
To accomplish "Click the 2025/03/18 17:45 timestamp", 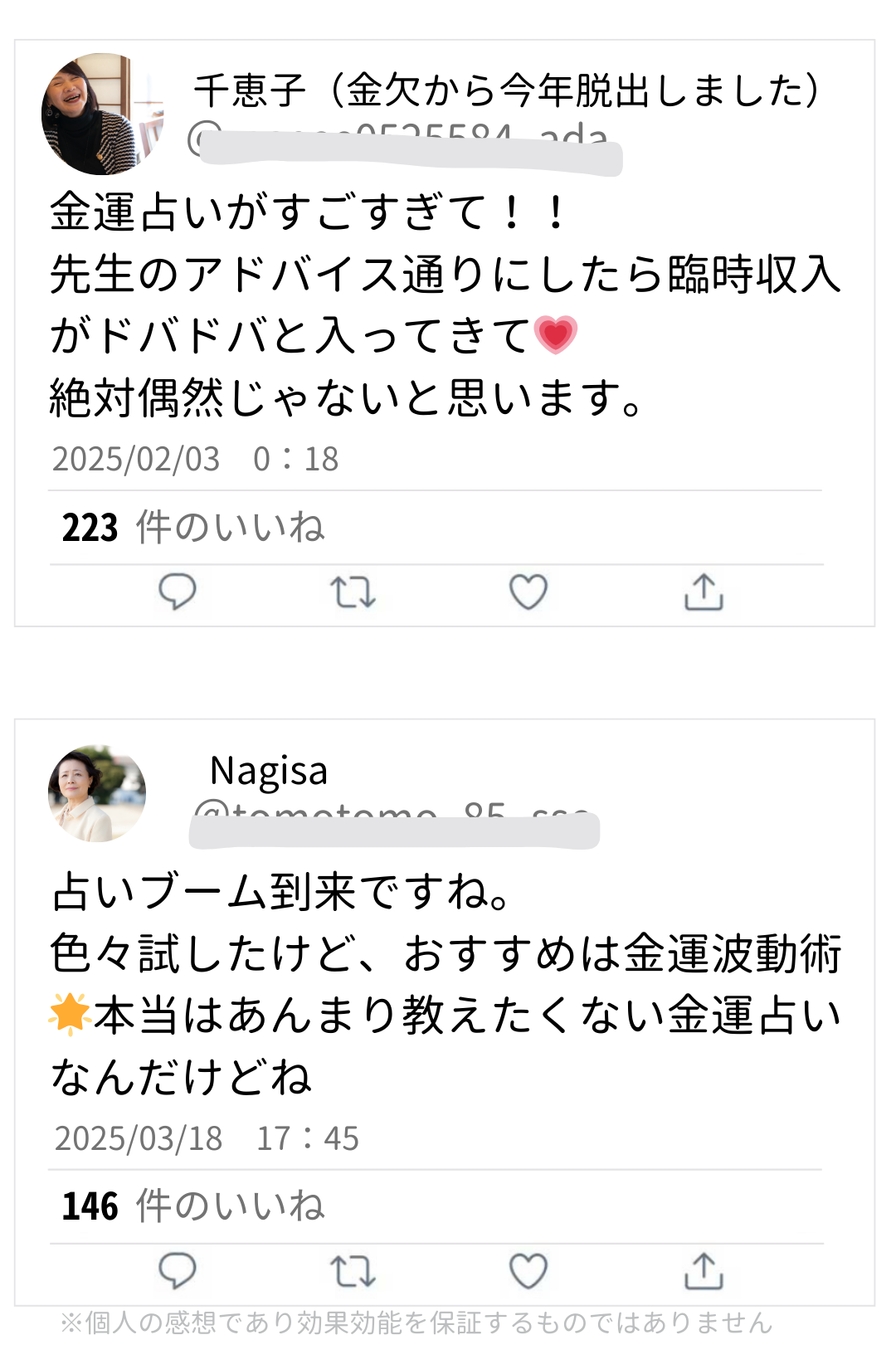I will click(x=207, y=1138).
